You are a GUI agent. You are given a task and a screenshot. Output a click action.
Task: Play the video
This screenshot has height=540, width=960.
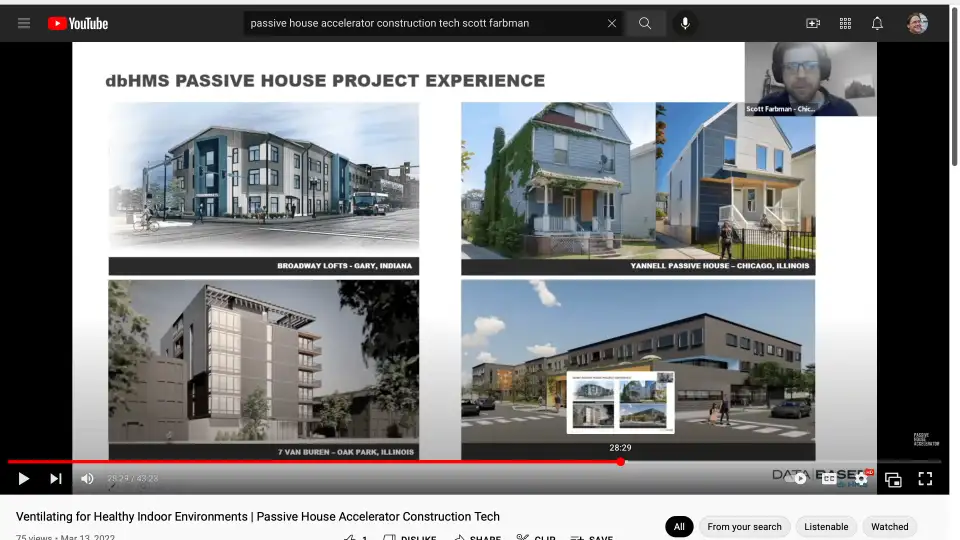click(24, 479)
